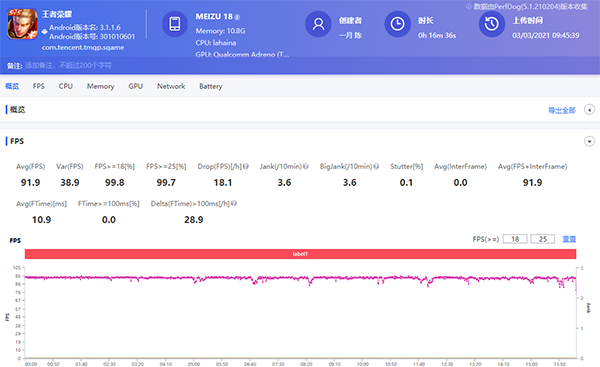Open the Memory tab
This screenshot has width=600, height=367.
[100, 86]
